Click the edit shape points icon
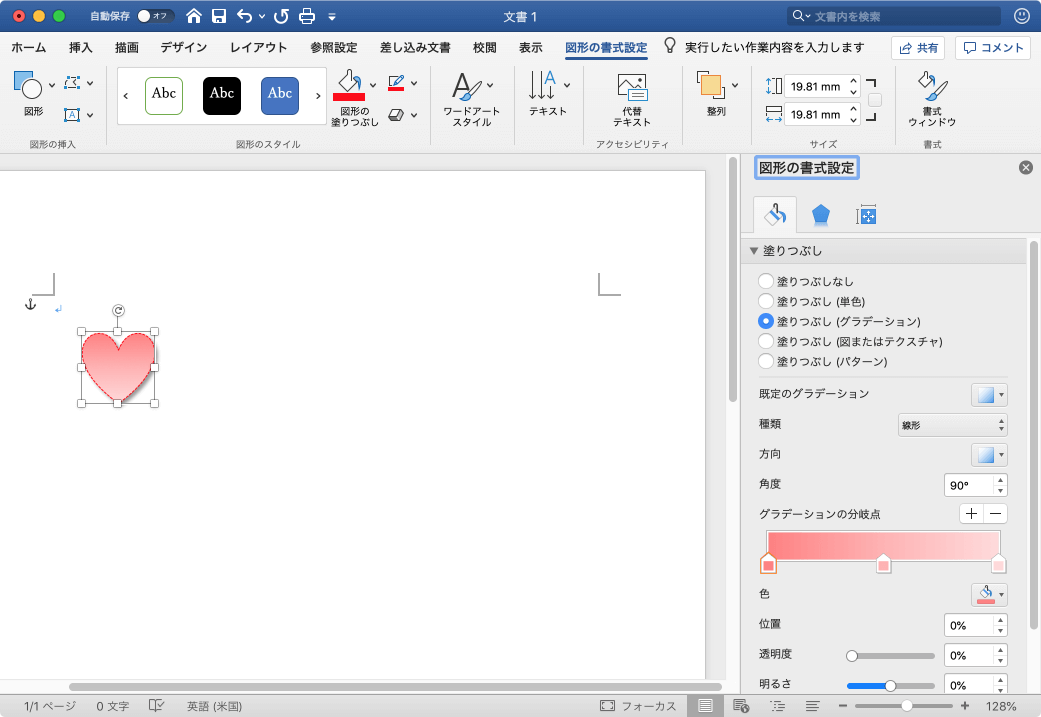Screen dimensions: 1041x717 [72, 83]
